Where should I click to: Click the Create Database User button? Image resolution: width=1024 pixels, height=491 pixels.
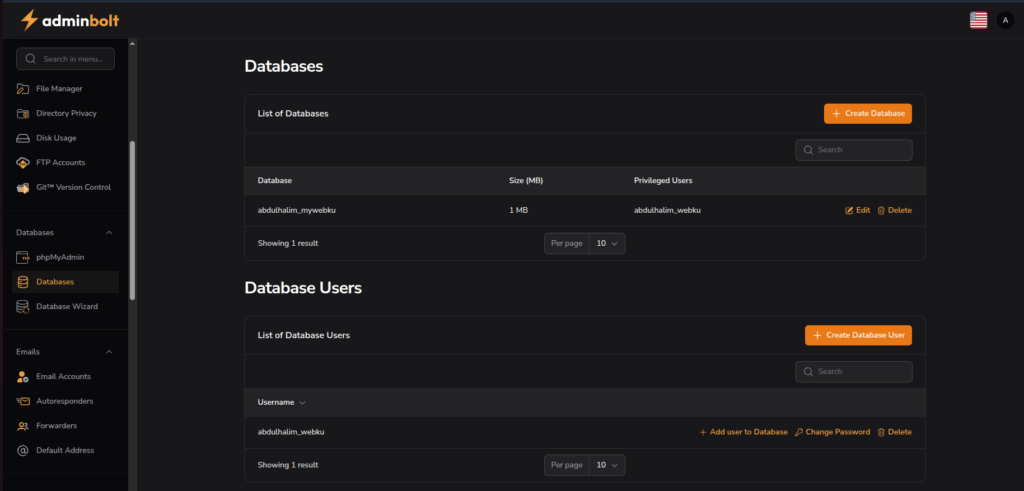[x=858, y=336]
